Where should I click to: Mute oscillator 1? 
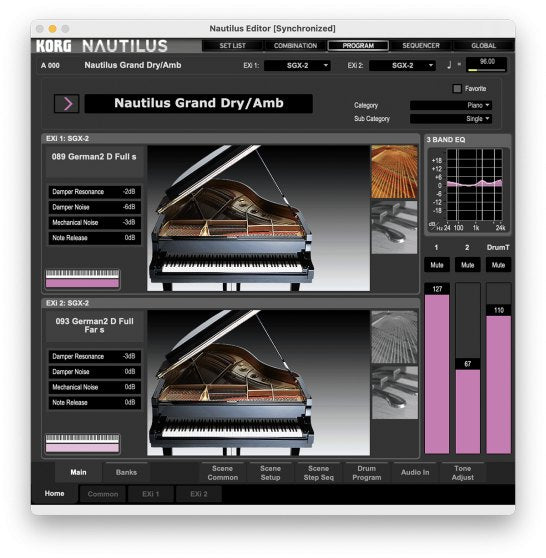[x=437, y=265]
